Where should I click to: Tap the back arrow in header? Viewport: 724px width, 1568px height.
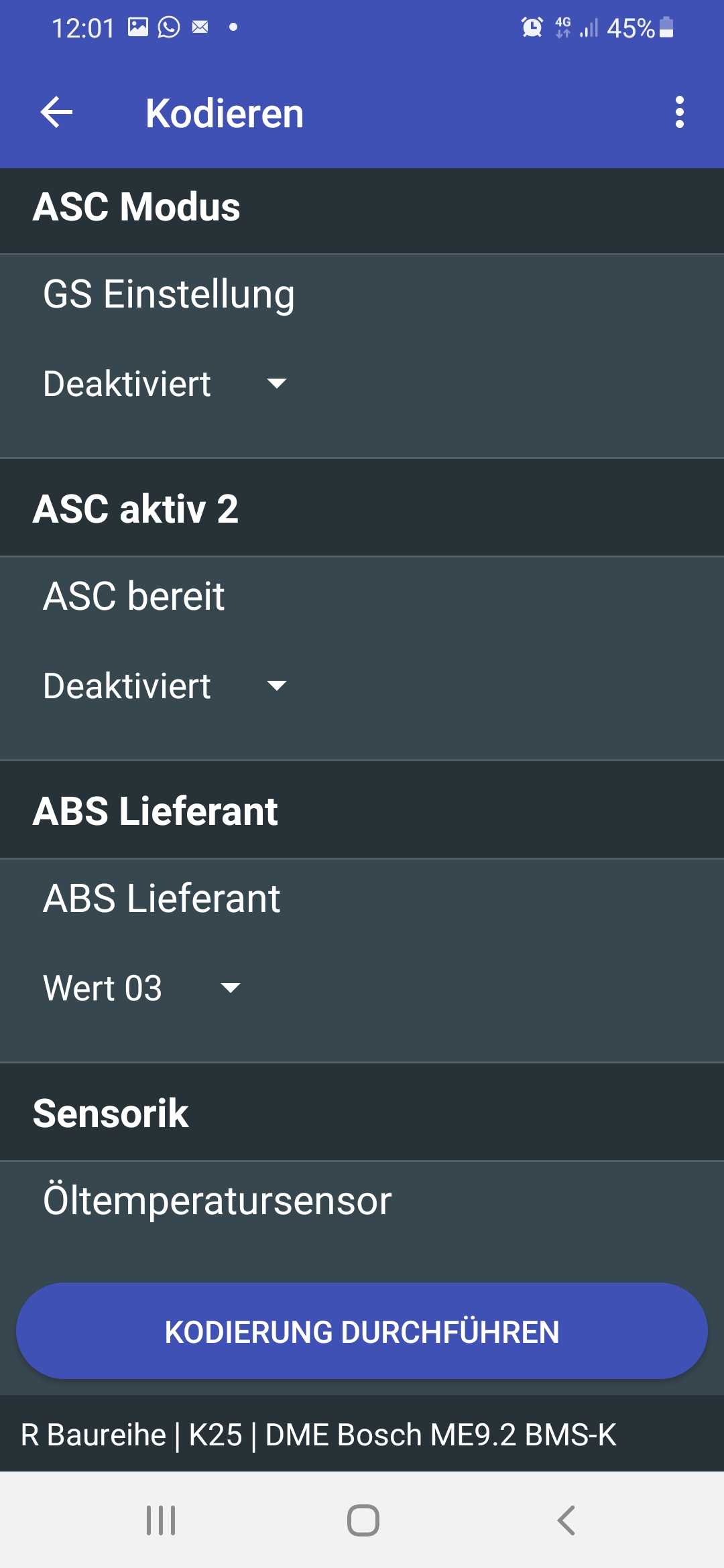pyautogui.click(x=57, y=112)
